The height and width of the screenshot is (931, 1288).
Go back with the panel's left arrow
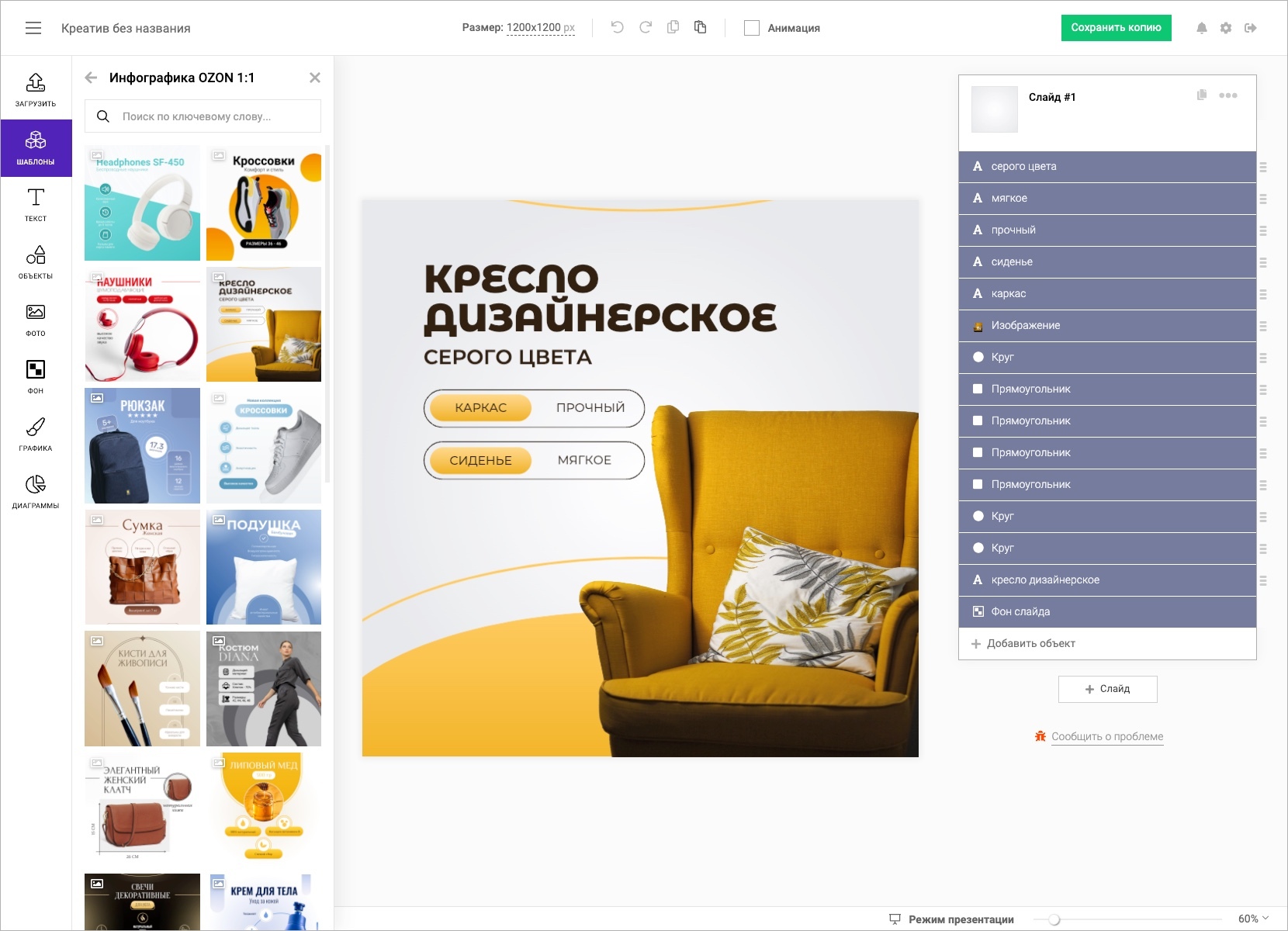point(92,78)
